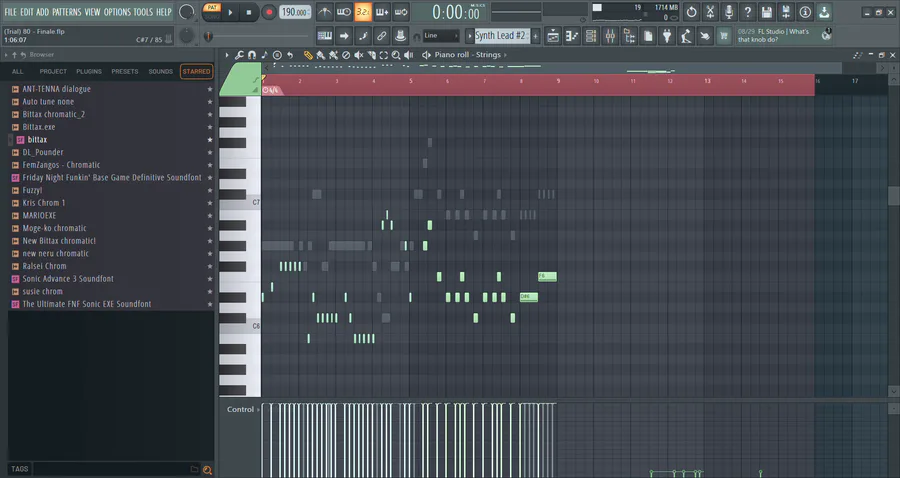Toggle wait for input before recording
The image size is (900, 478).
tap(344, 11)
